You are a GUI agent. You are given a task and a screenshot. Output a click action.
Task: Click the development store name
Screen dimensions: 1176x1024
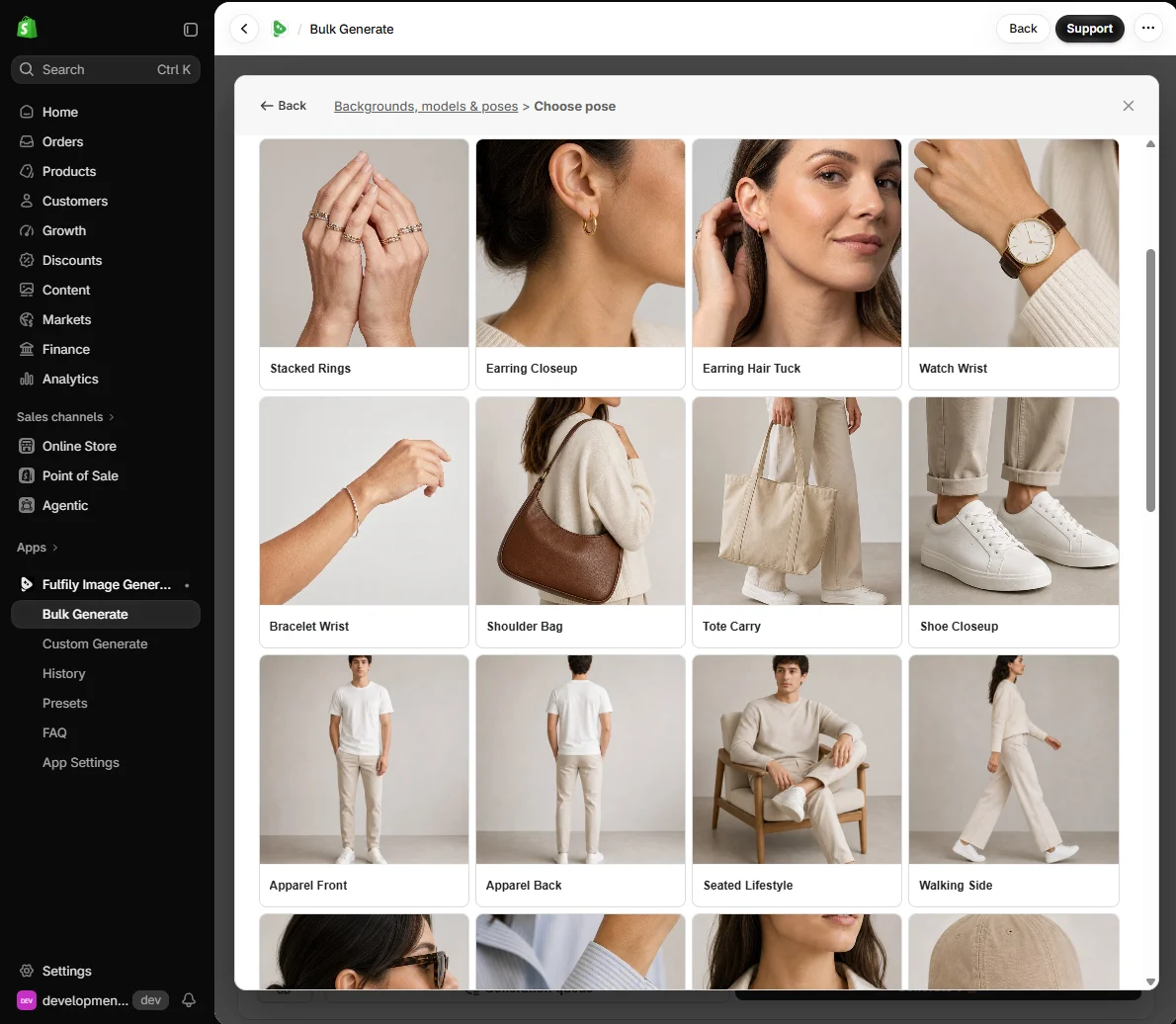(x=85, y=1000)
